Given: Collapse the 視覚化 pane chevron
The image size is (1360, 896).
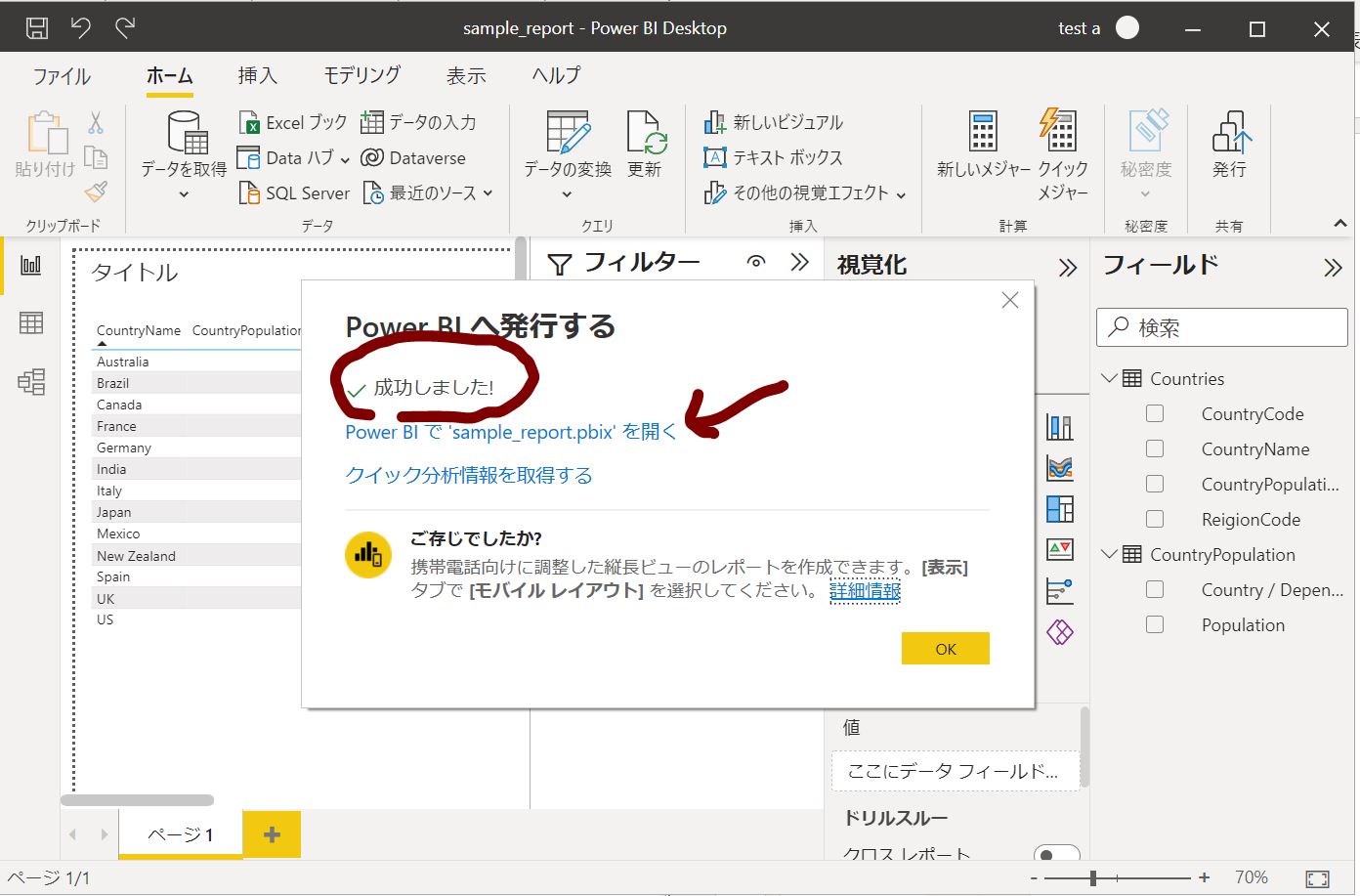Looking at the screenshot, I should click(x=1068, y=268).
